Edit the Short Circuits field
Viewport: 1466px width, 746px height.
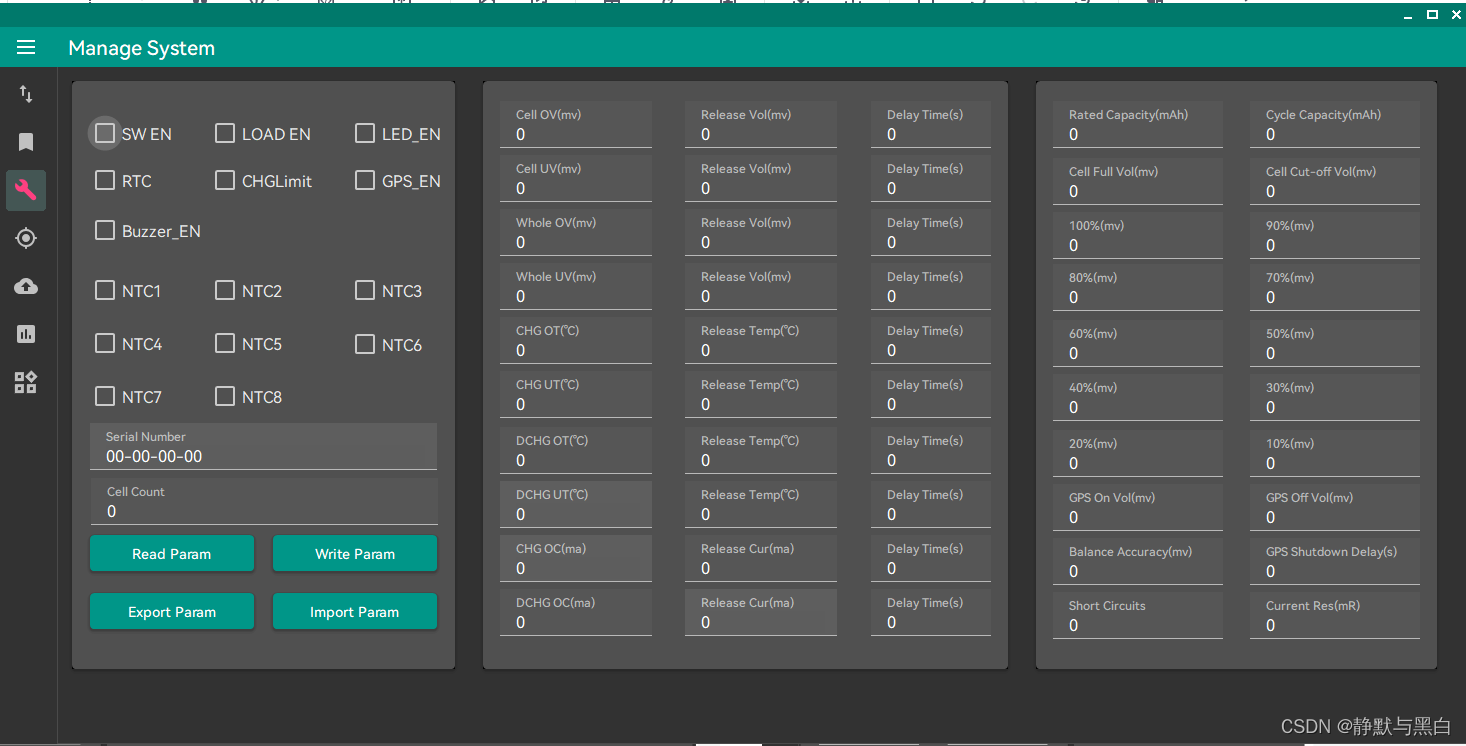(x=1138, y=615)
